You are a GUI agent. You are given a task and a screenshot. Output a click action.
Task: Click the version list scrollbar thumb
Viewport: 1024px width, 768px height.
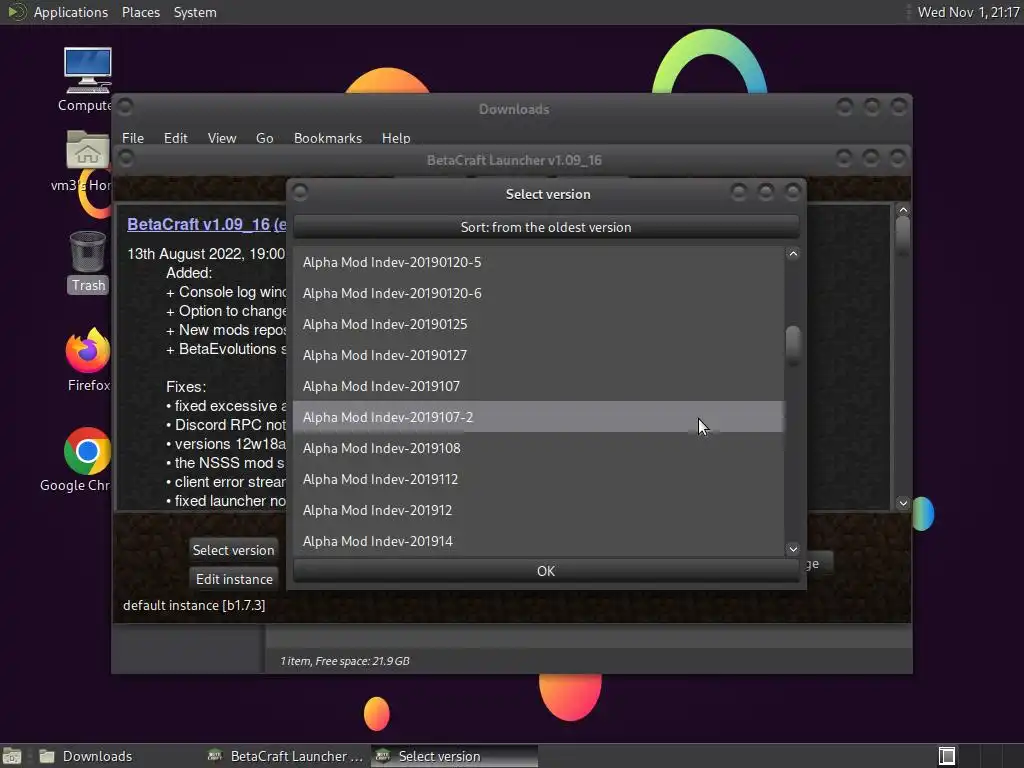793,345
